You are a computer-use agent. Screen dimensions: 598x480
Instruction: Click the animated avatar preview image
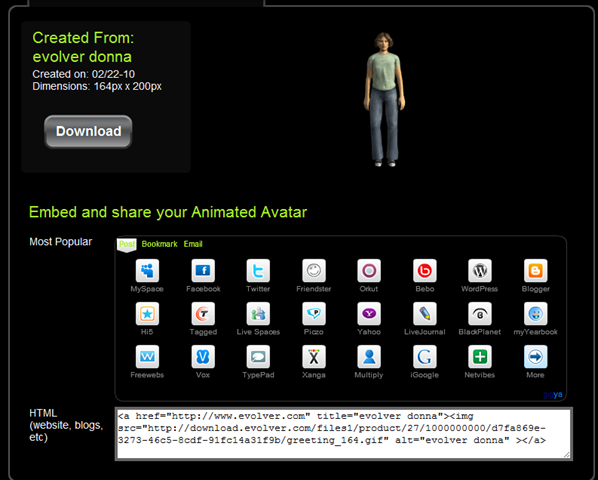(384, 100)
